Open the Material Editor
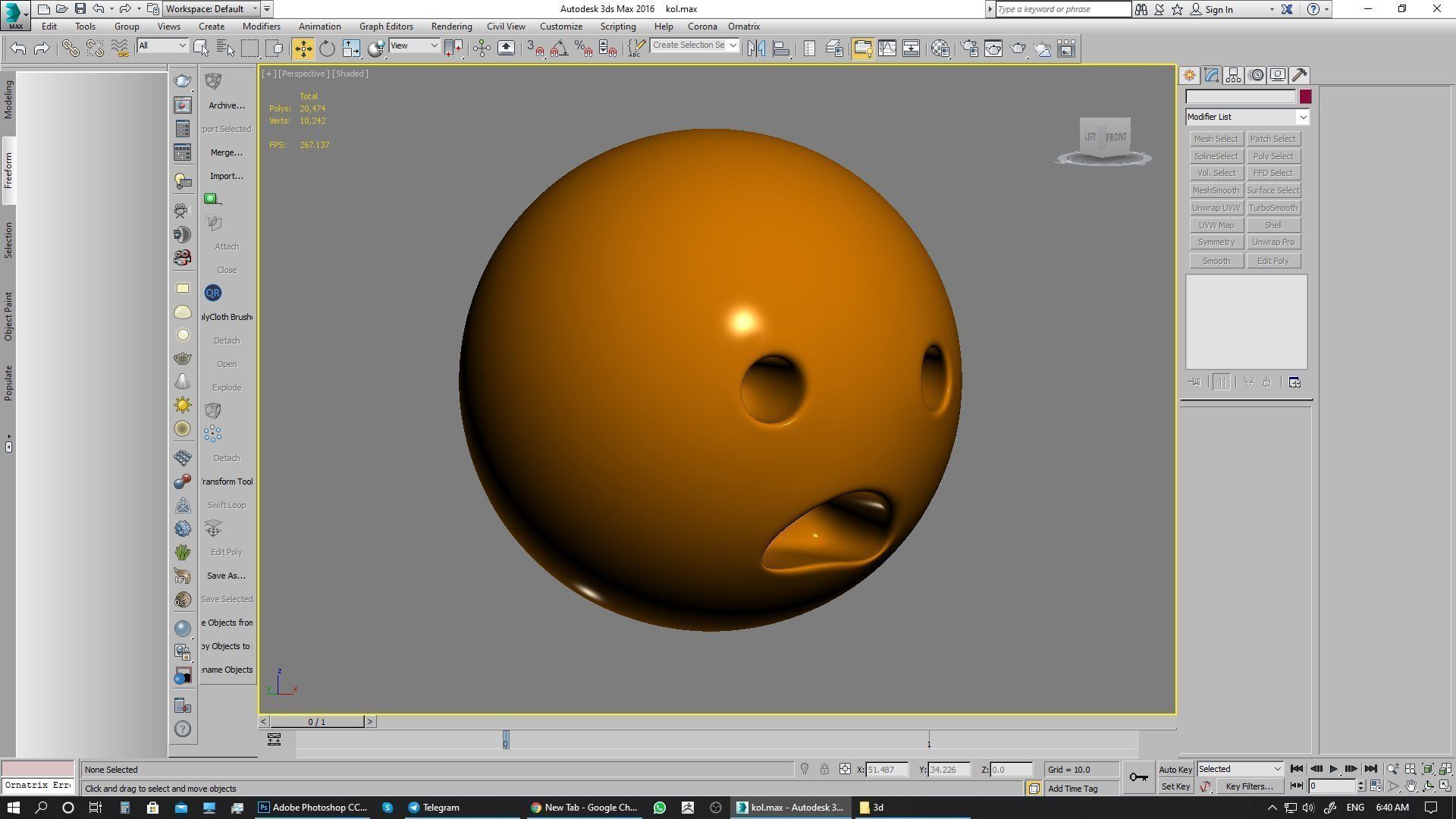Image resolution: width=1456 pixels, height=819 pixels. click(940, 49)
